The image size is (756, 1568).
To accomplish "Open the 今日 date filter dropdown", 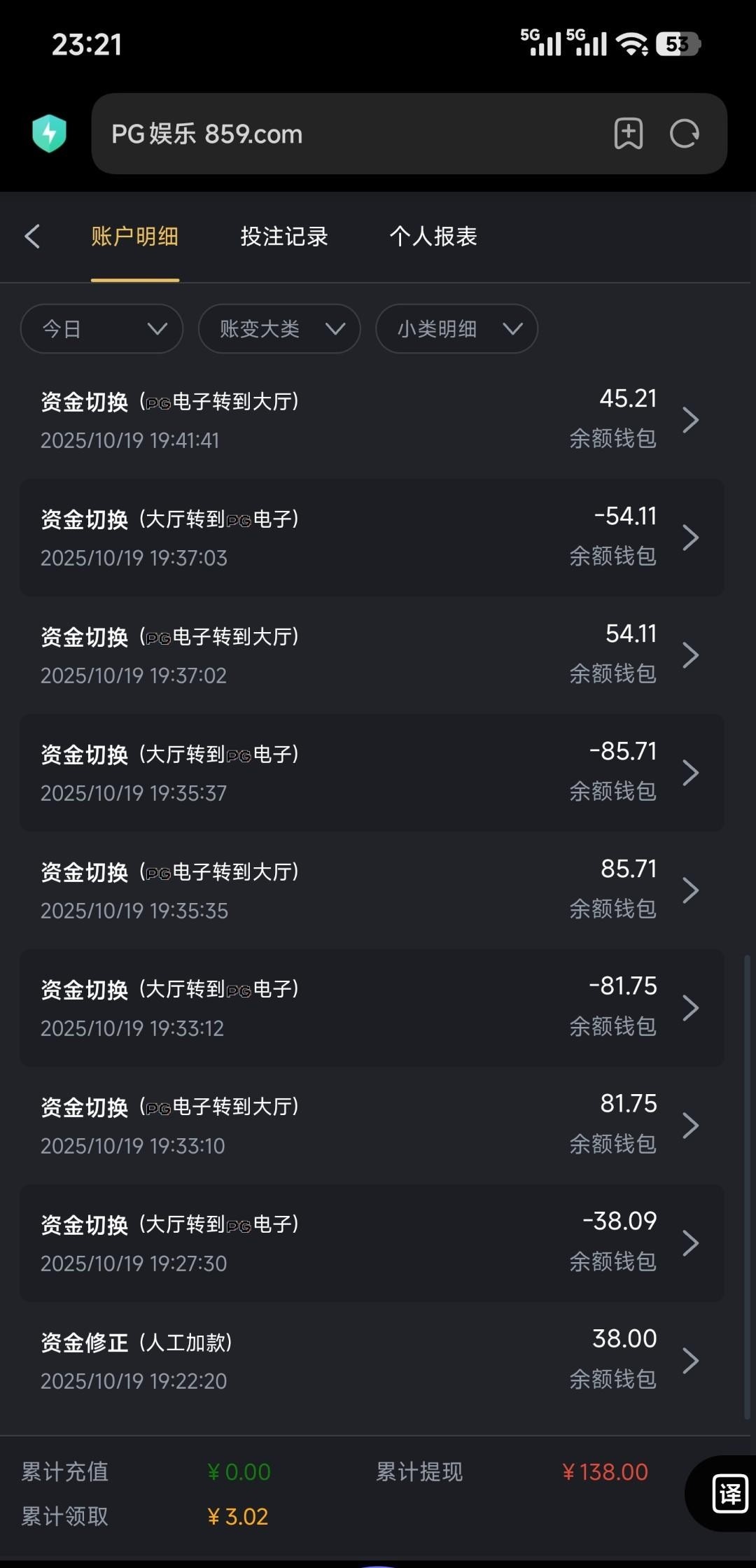I will point(102,329).
